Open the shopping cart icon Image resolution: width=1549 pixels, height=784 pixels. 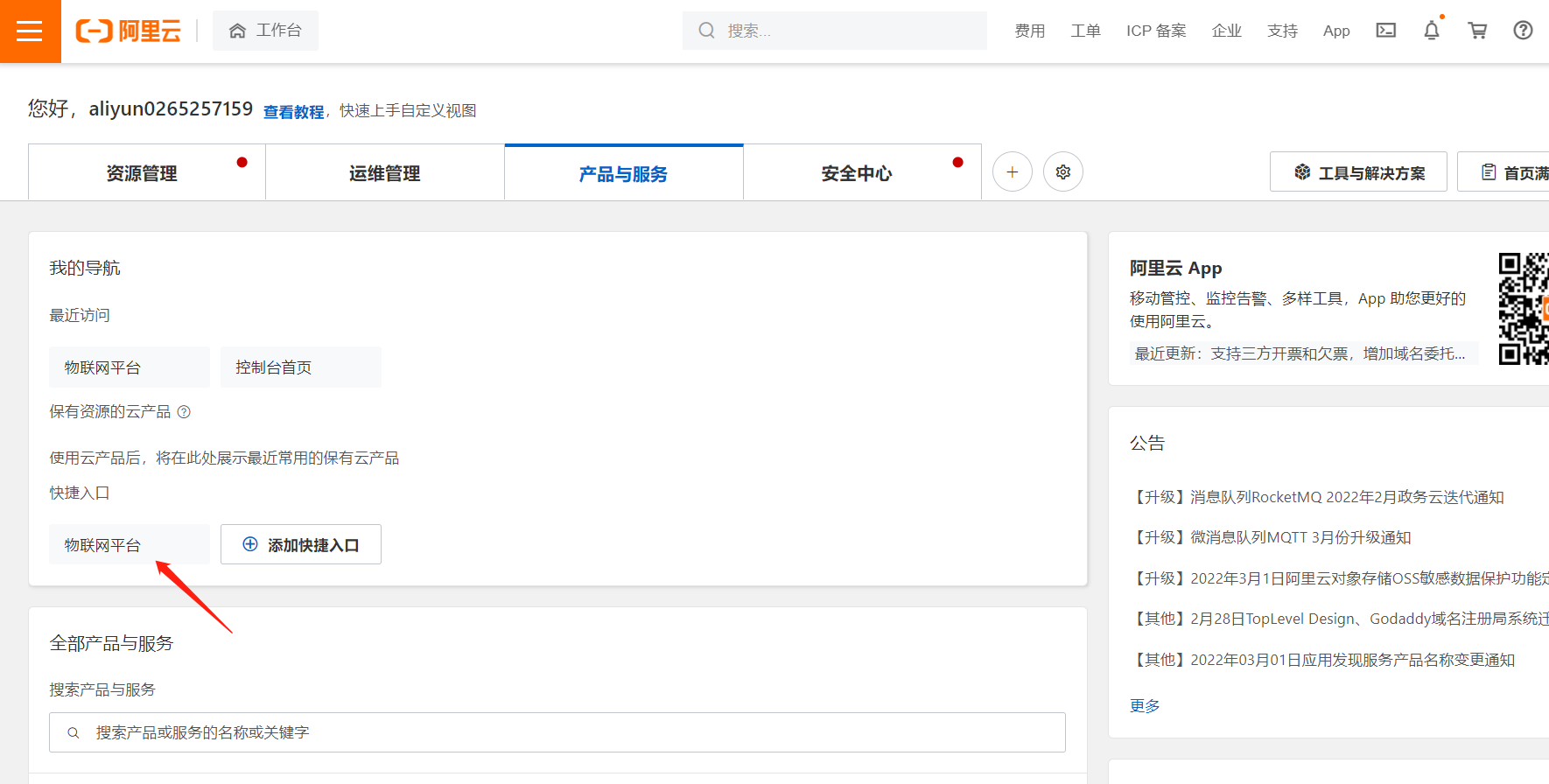pyautogui.click(x=1477, y=31)
